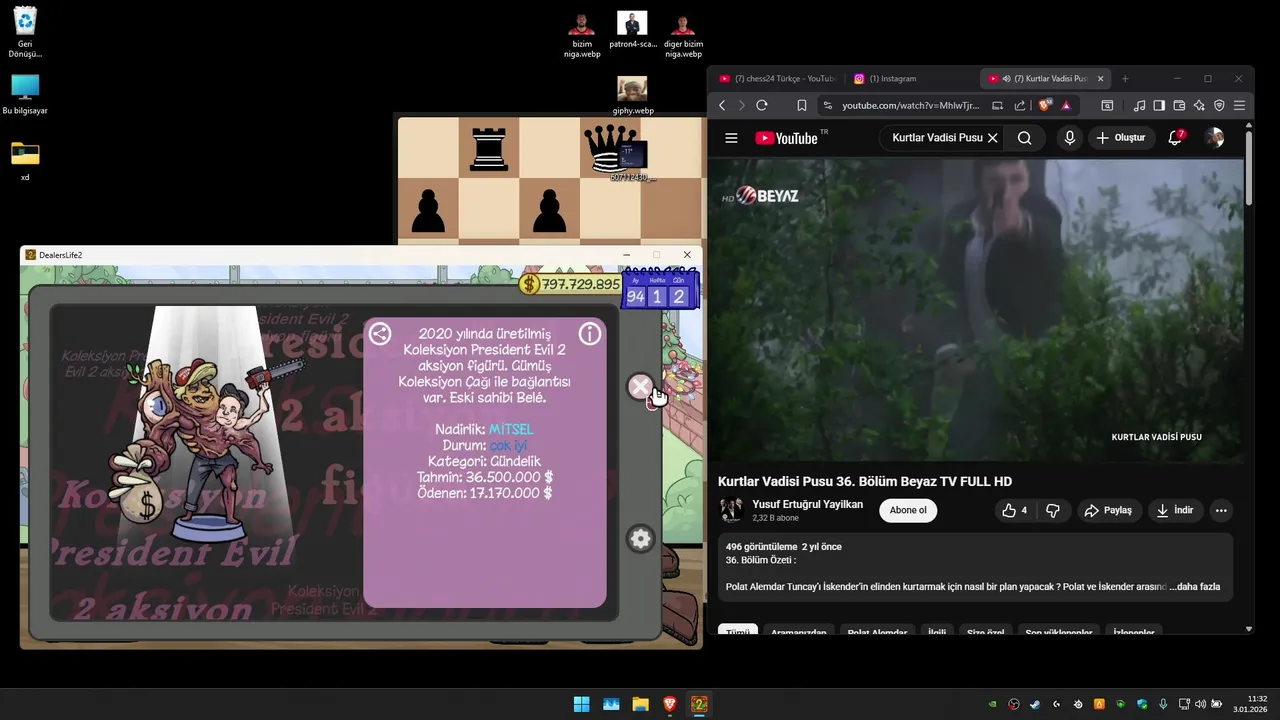This screenshot has width=1280, height=720.
Task: Mute the Kurtlar Vadisi tab via speaker icon
Action: (1006, 78)
